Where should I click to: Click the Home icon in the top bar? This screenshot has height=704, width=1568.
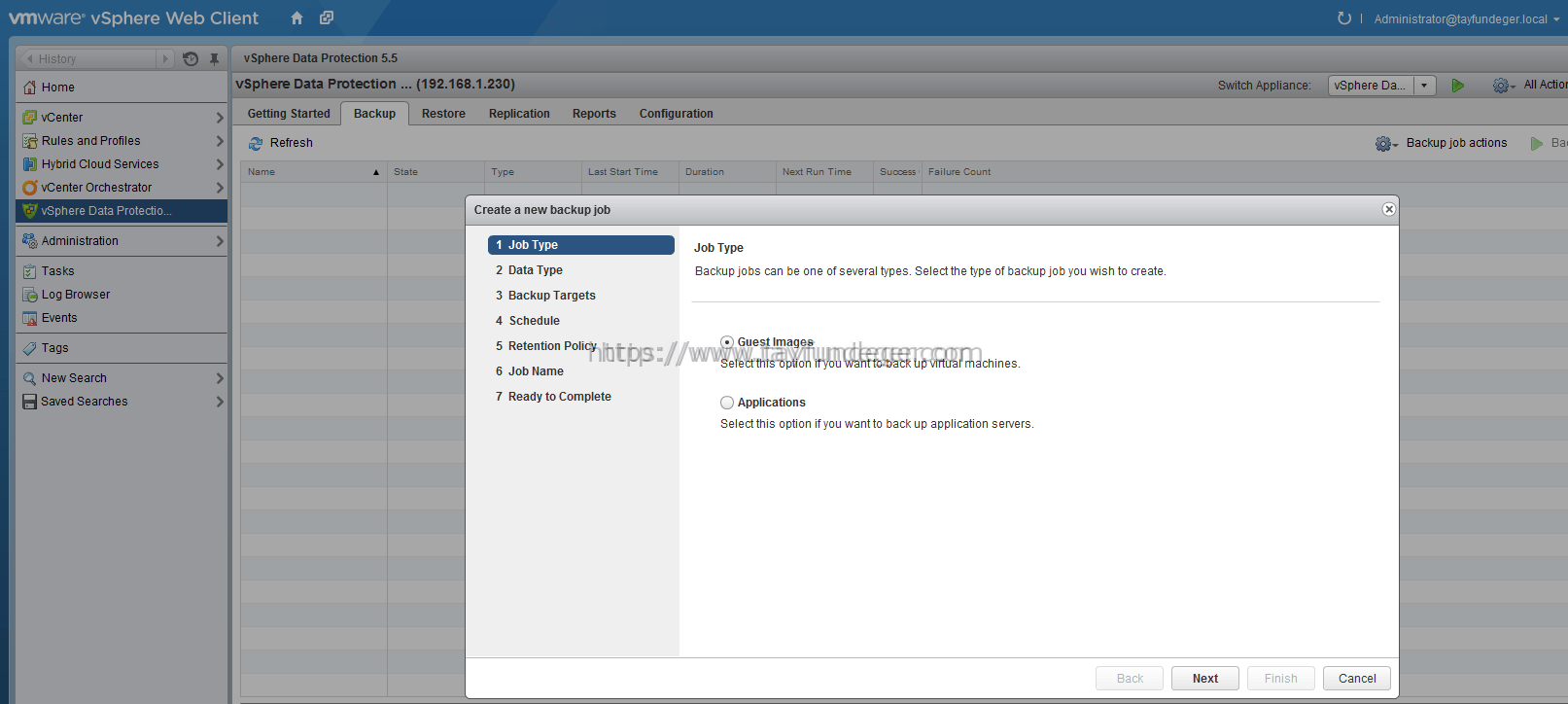[297, 18]
